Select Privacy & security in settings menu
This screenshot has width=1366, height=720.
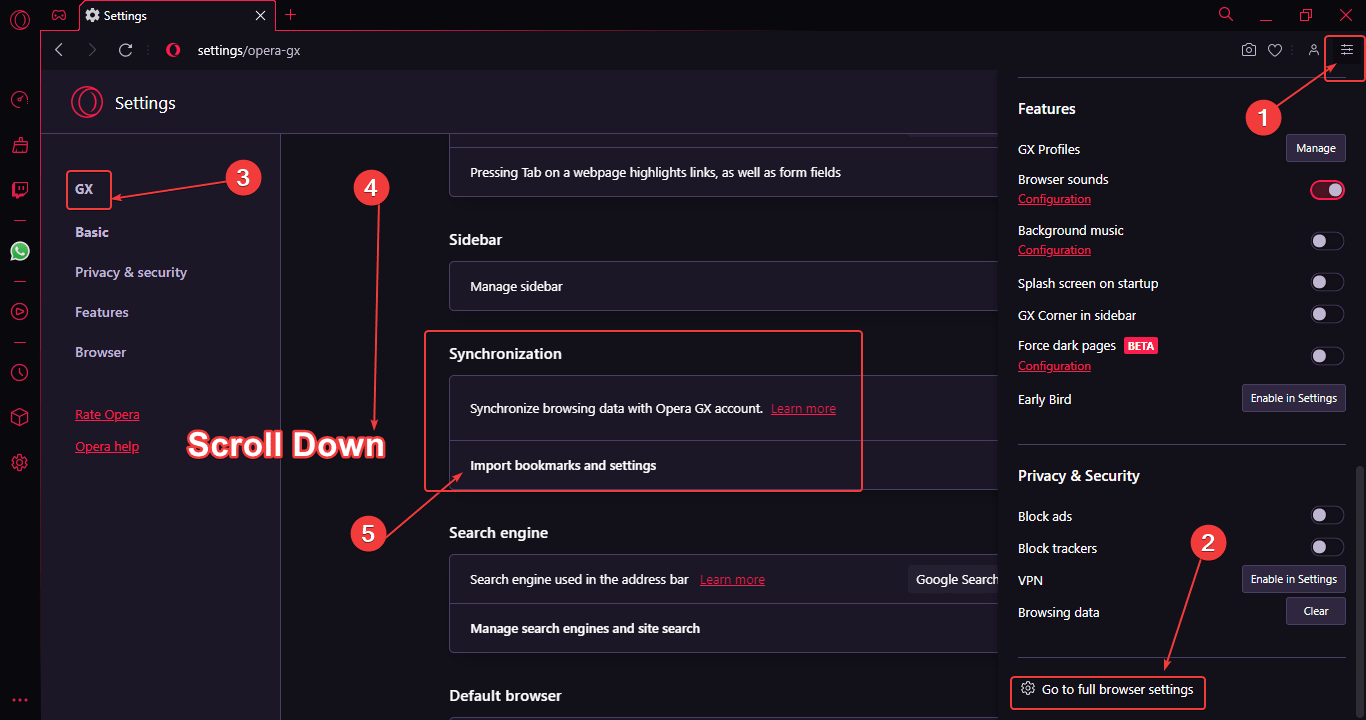(x=131, y=272)
